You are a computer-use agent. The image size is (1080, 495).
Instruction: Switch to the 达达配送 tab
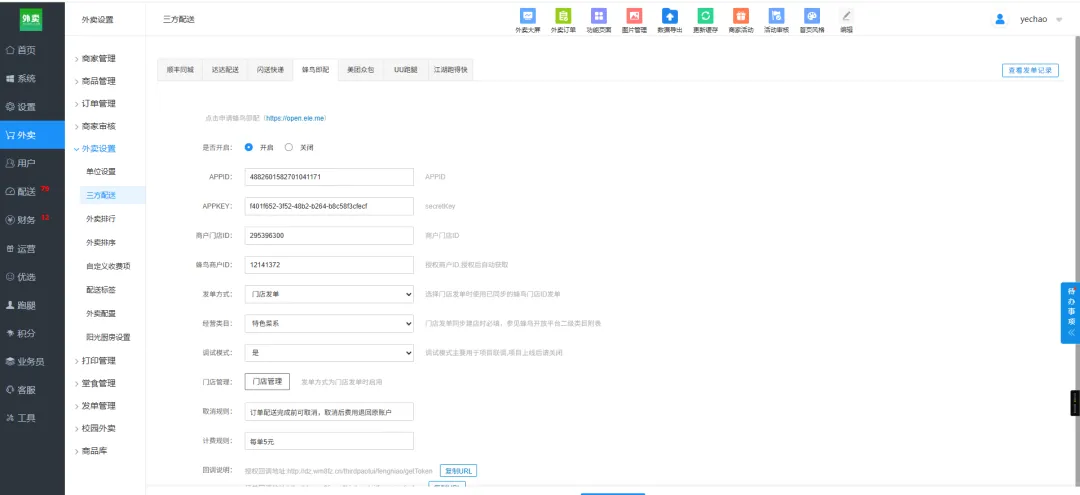225,70
